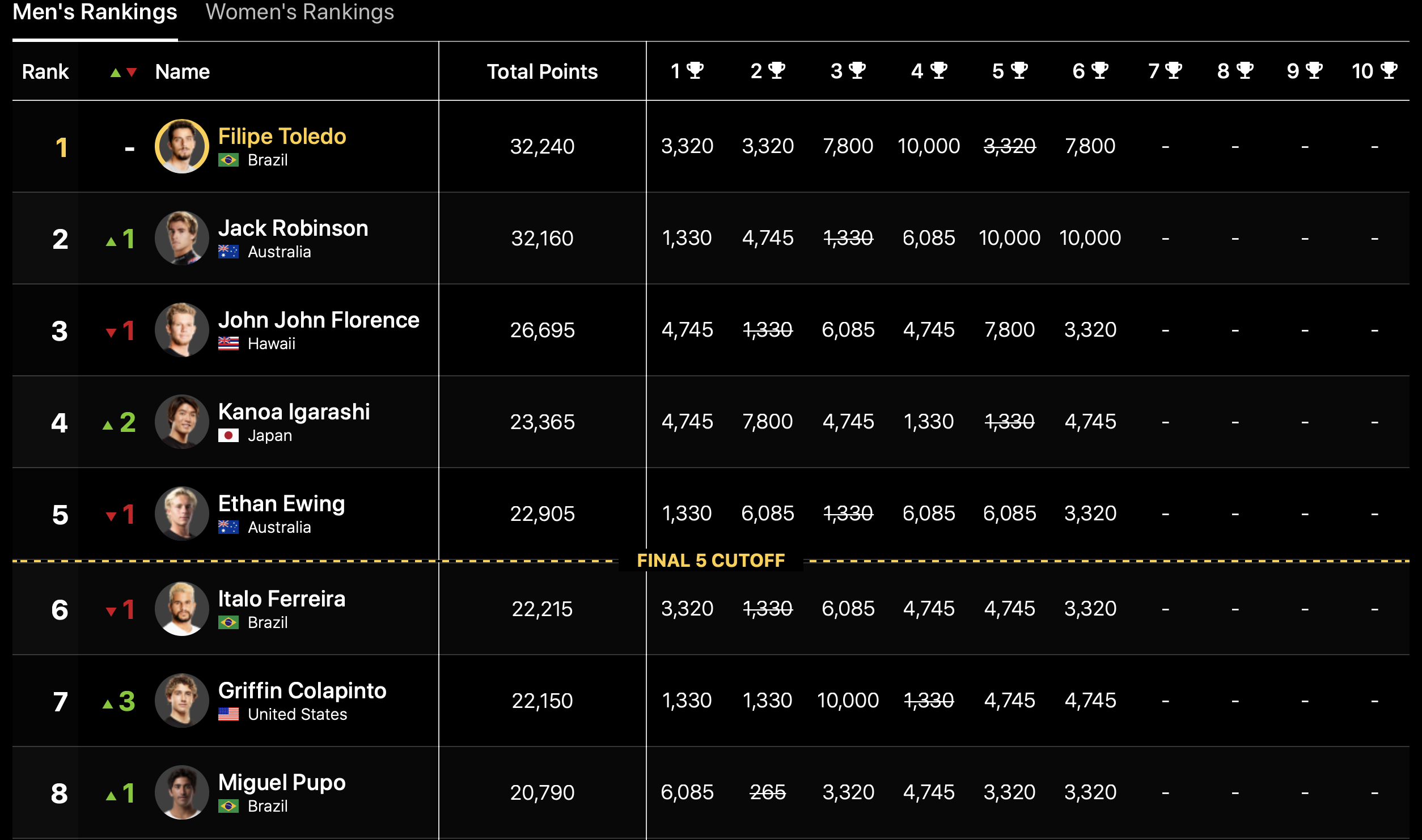Click the Brazil flag under Filipe Toledo
The width and height of the screenshot is (1422, 840).
[x=228, y=160]
